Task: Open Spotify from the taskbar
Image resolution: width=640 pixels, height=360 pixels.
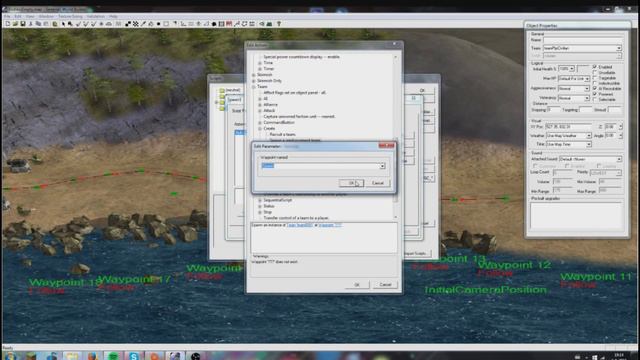Action: (x=113, y=356)
